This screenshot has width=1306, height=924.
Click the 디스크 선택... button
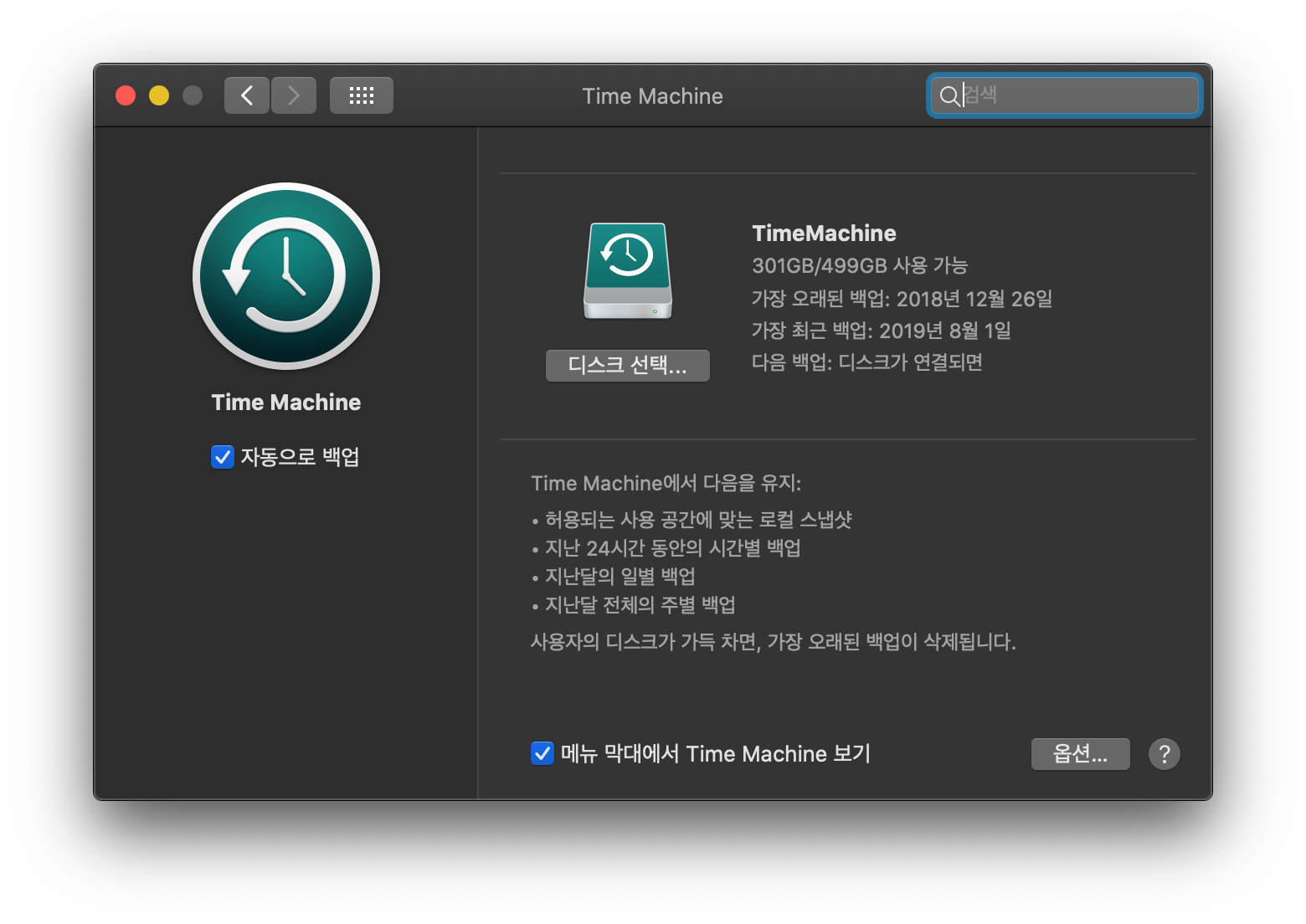click(x=628, y=366)
